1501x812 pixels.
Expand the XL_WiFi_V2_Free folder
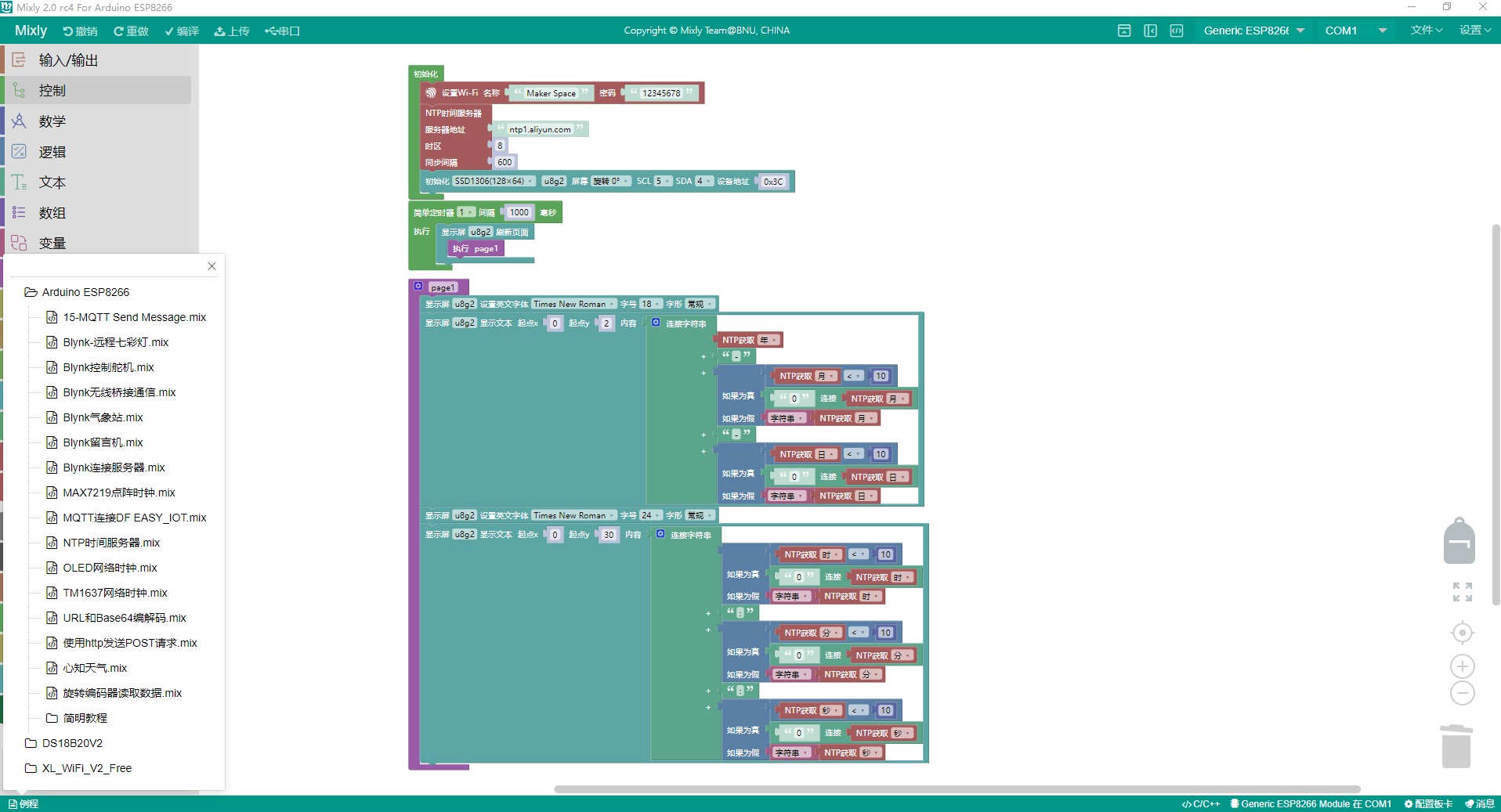tap(78, 768)
